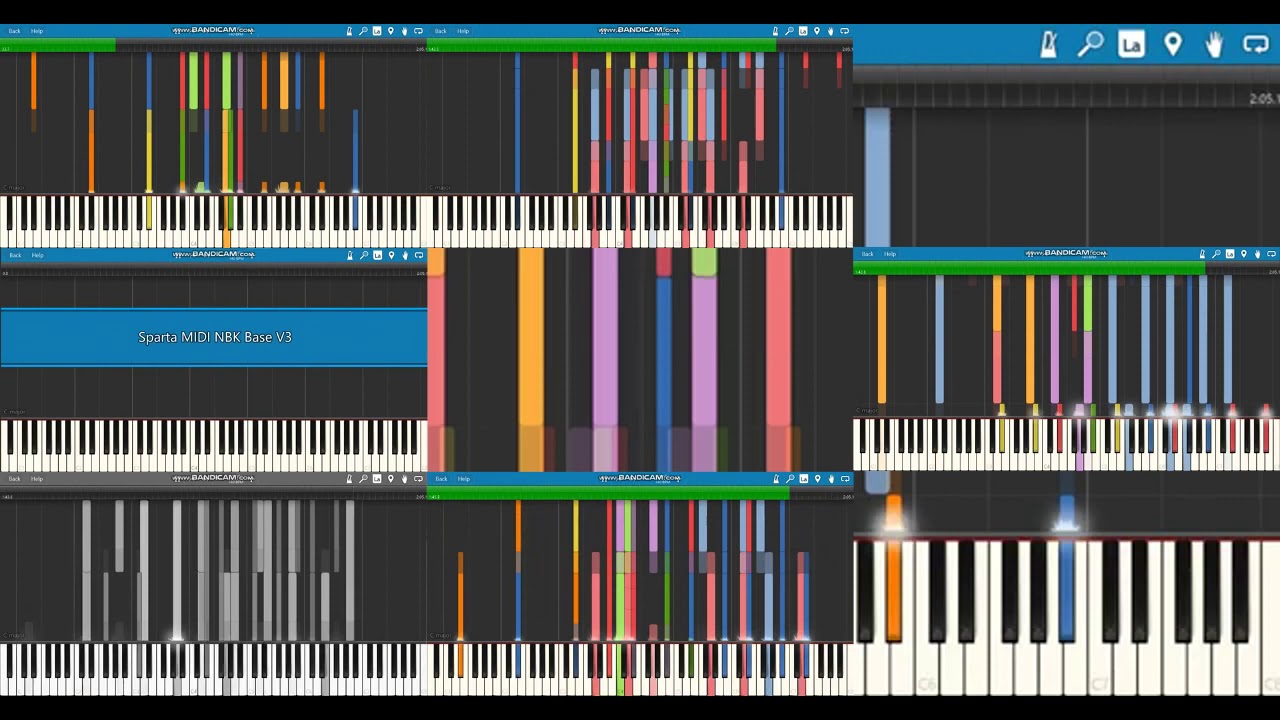Click the hand icon in the grayscale bottom-left panel
Screen dimensions: 1280x720
[x=404, y=479]
